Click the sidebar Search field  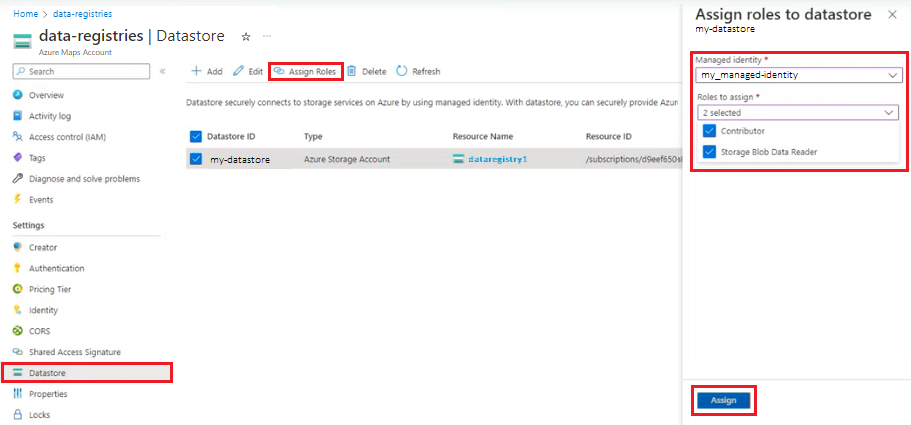(81, 71)
